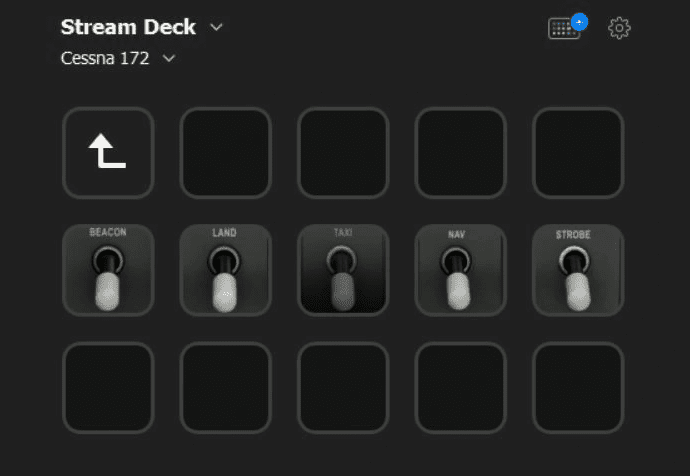The height and width of the screenshot is (476, 690).
Task: Click the Cessna 172 profile name
Action: (105, 58)
